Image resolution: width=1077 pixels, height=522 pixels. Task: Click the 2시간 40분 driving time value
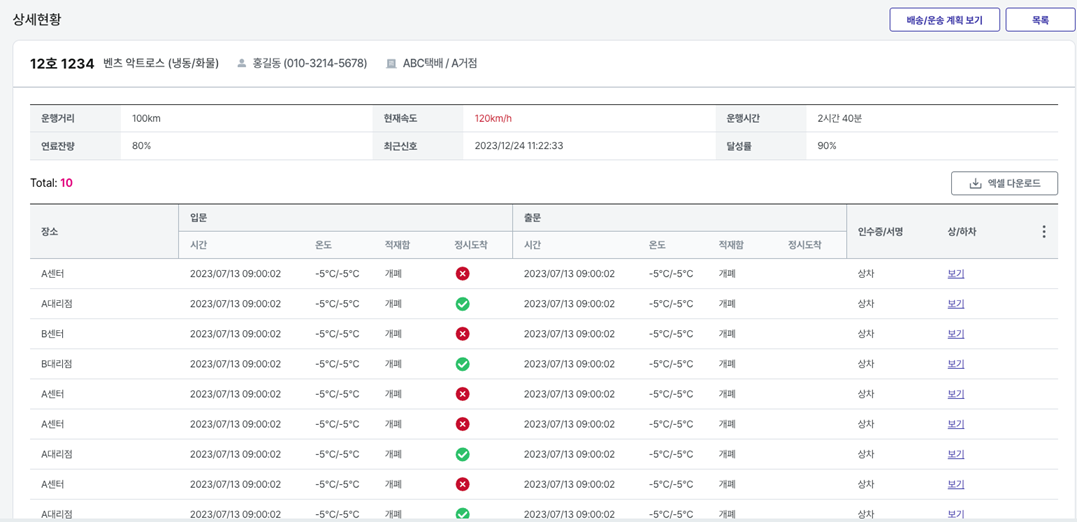pos(839,118)
